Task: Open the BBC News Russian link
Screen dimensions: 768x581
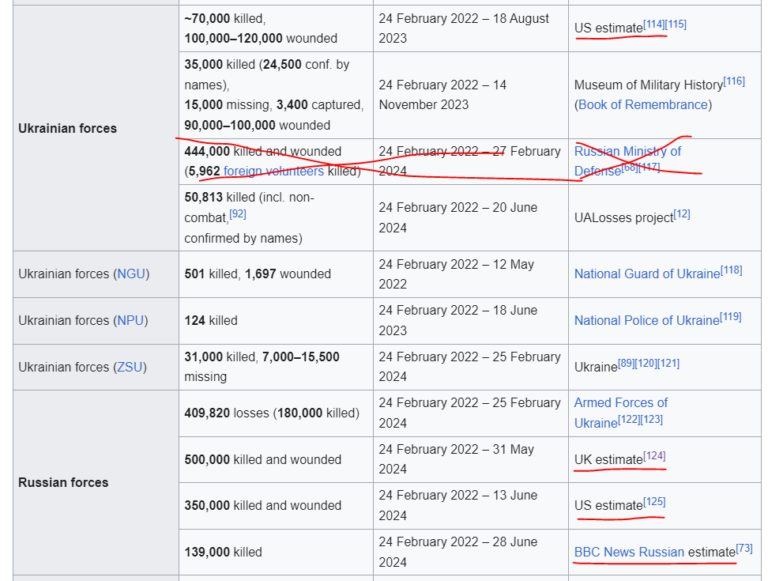Action: pos(629,552)
